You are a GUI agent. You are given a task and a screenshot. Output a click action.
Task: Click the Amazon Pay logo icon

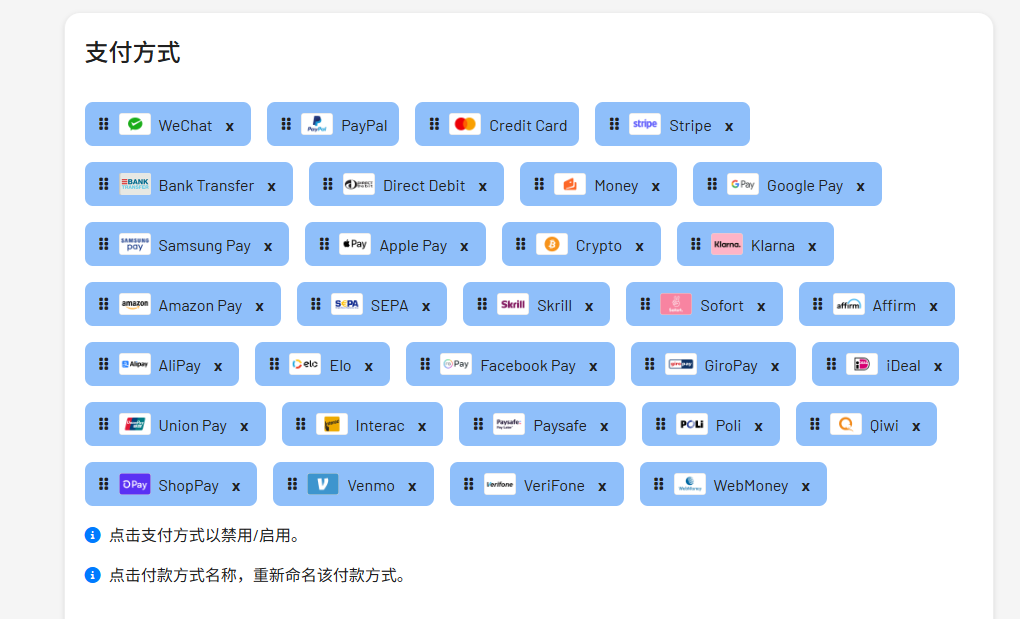(135, 304)
